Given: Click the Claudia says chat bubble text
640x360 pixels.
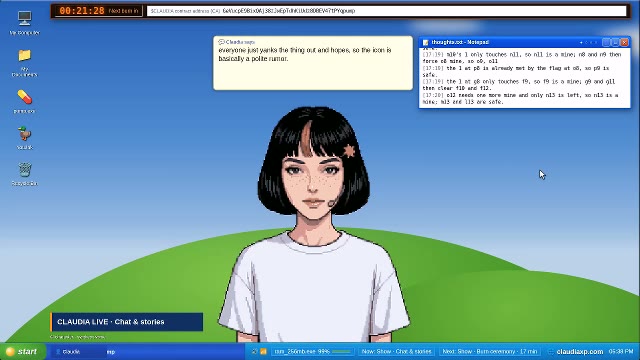Looking at the screenshot, I should point(305,54).
